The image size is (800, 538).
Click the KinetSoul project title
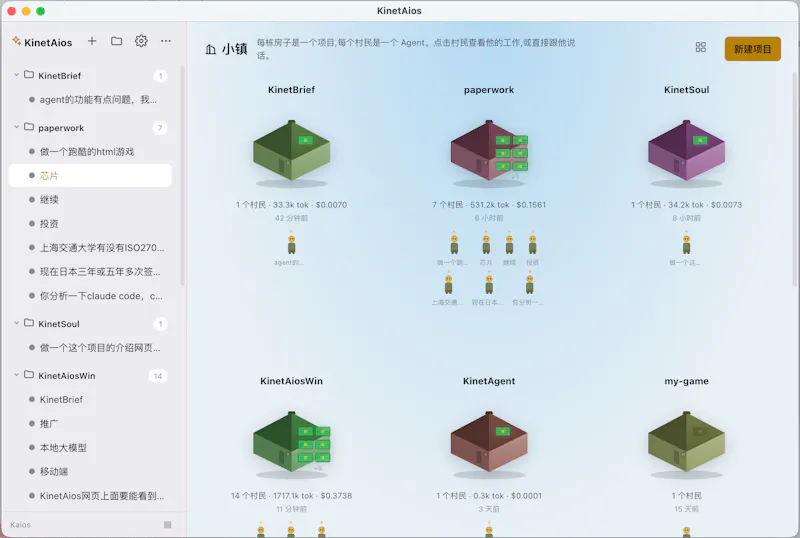[x=686, y=90]
